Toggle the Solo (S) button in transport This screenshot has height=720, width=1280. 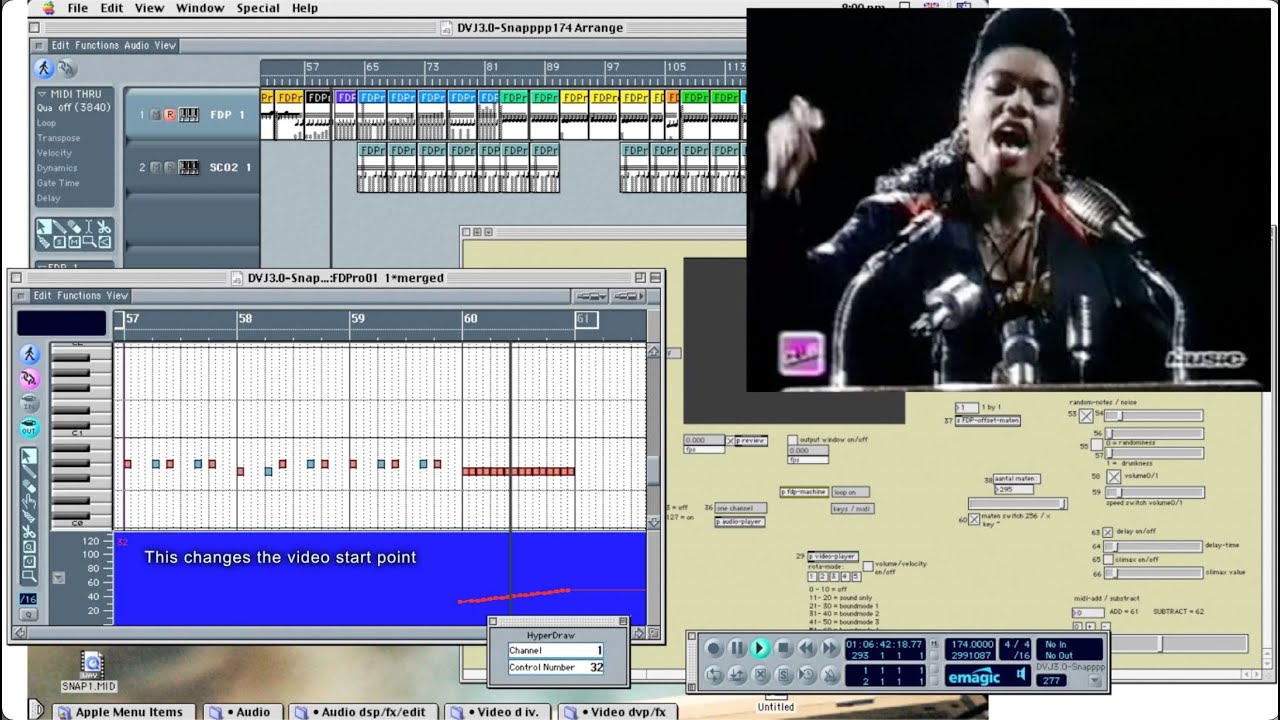(x=784, y=675)
